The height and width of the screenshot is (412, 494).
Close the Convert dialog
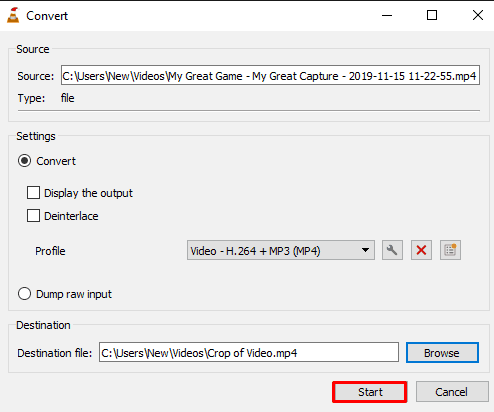478,15
